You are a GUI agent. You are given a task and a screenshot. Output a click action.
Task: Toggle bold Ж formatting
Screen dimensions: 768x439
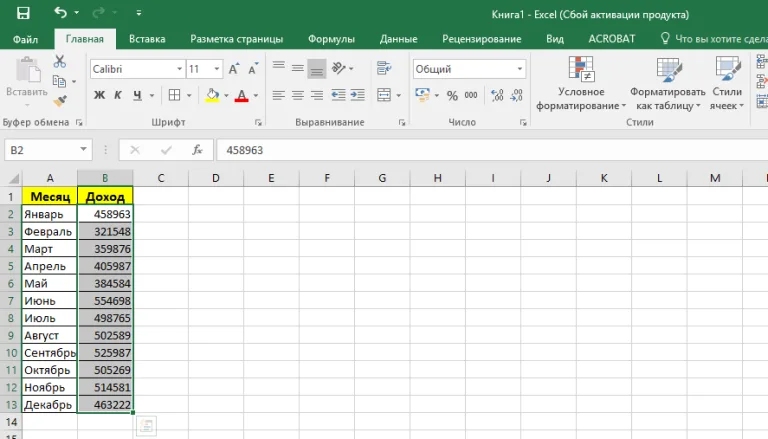click(99, 95)
